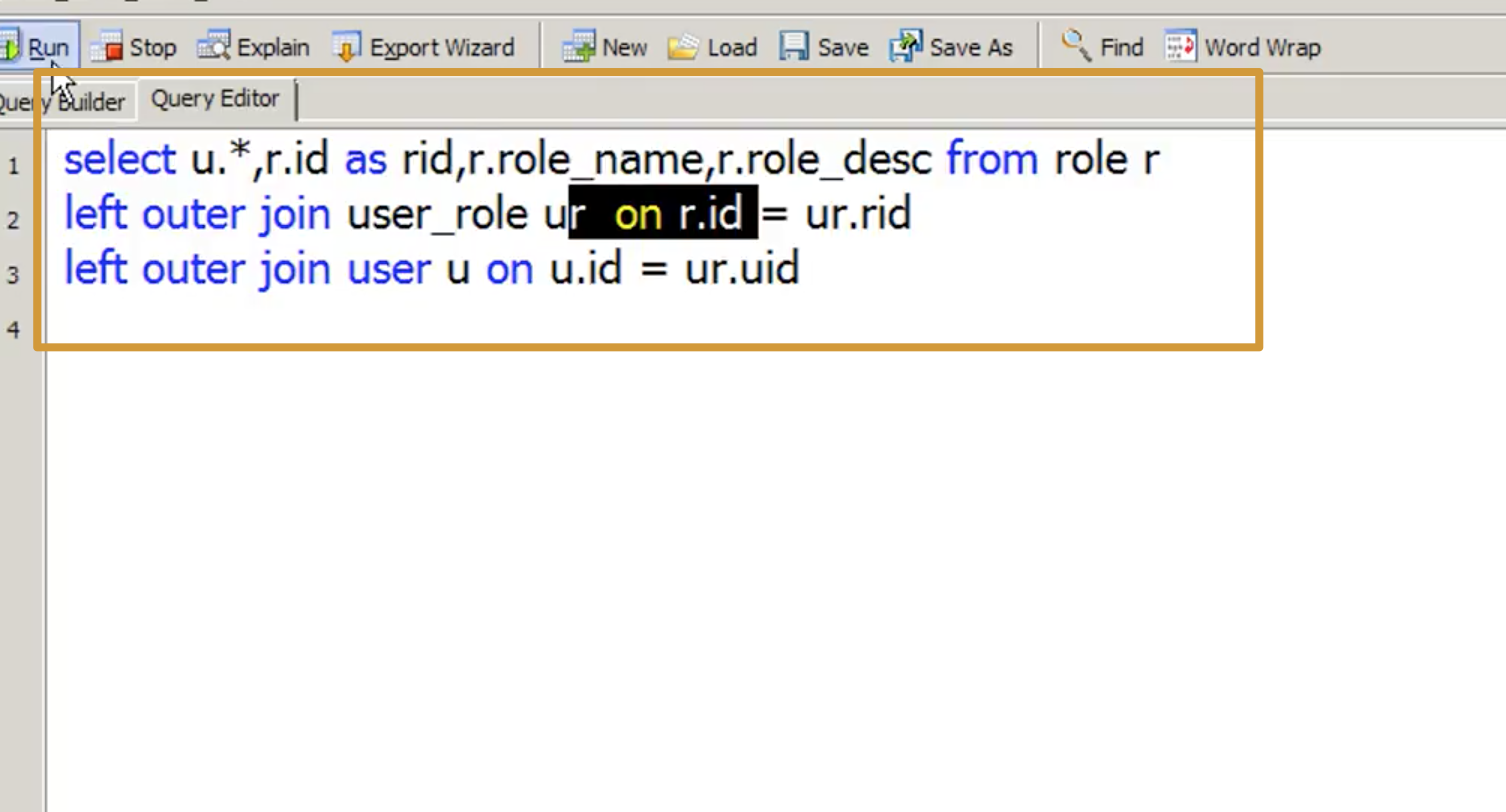
Task: Choose Save As for the query
Action: 952,47
